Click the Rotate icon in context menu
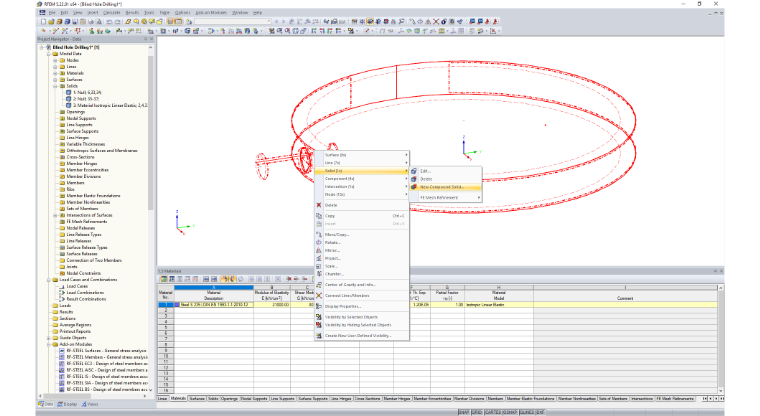The width and height of the screenshot is (760, 416). [x=319, y=242]
